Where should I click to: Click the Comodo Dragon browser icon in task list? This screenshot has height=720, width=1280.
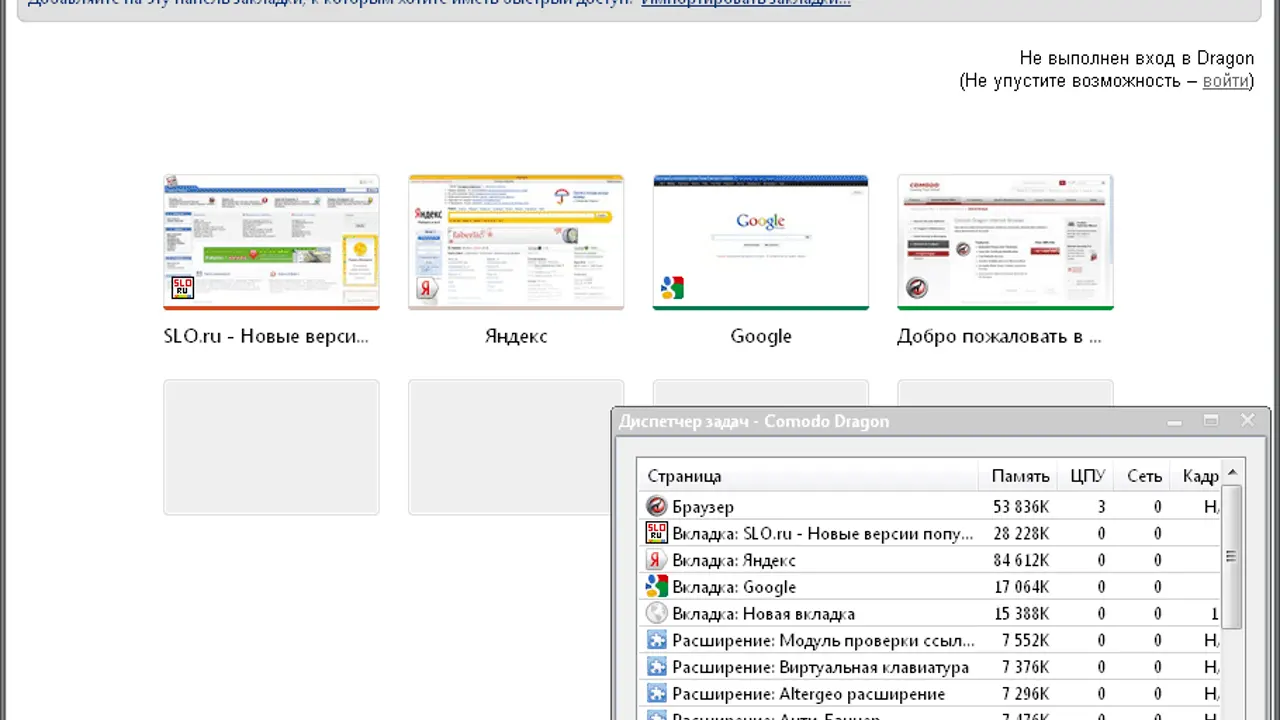pyautogui.click(x=656, y=507)
